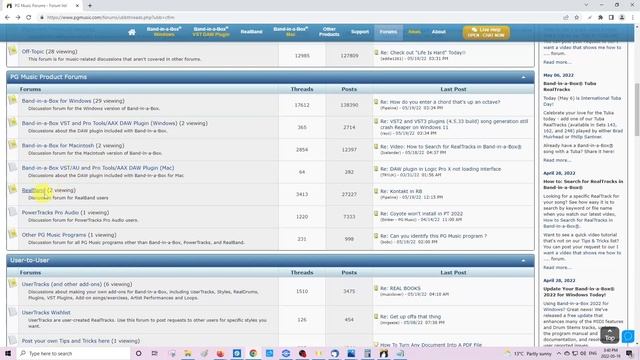Click folder icon beside Band-in-a-Box for Windows forum
The width and height of the screenshot is (640, 360).
13,100
